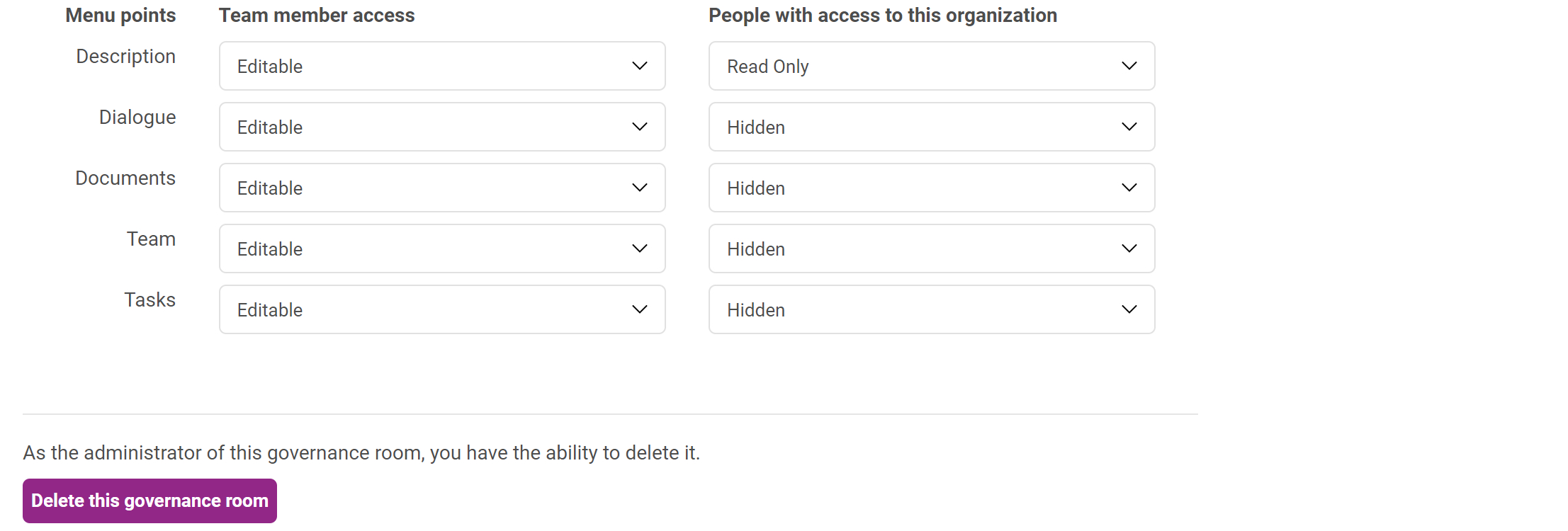Click the Tasks menu point label
Viewport: 1568px width, 531px height.
pyautogui.click(x=150, y=300)
